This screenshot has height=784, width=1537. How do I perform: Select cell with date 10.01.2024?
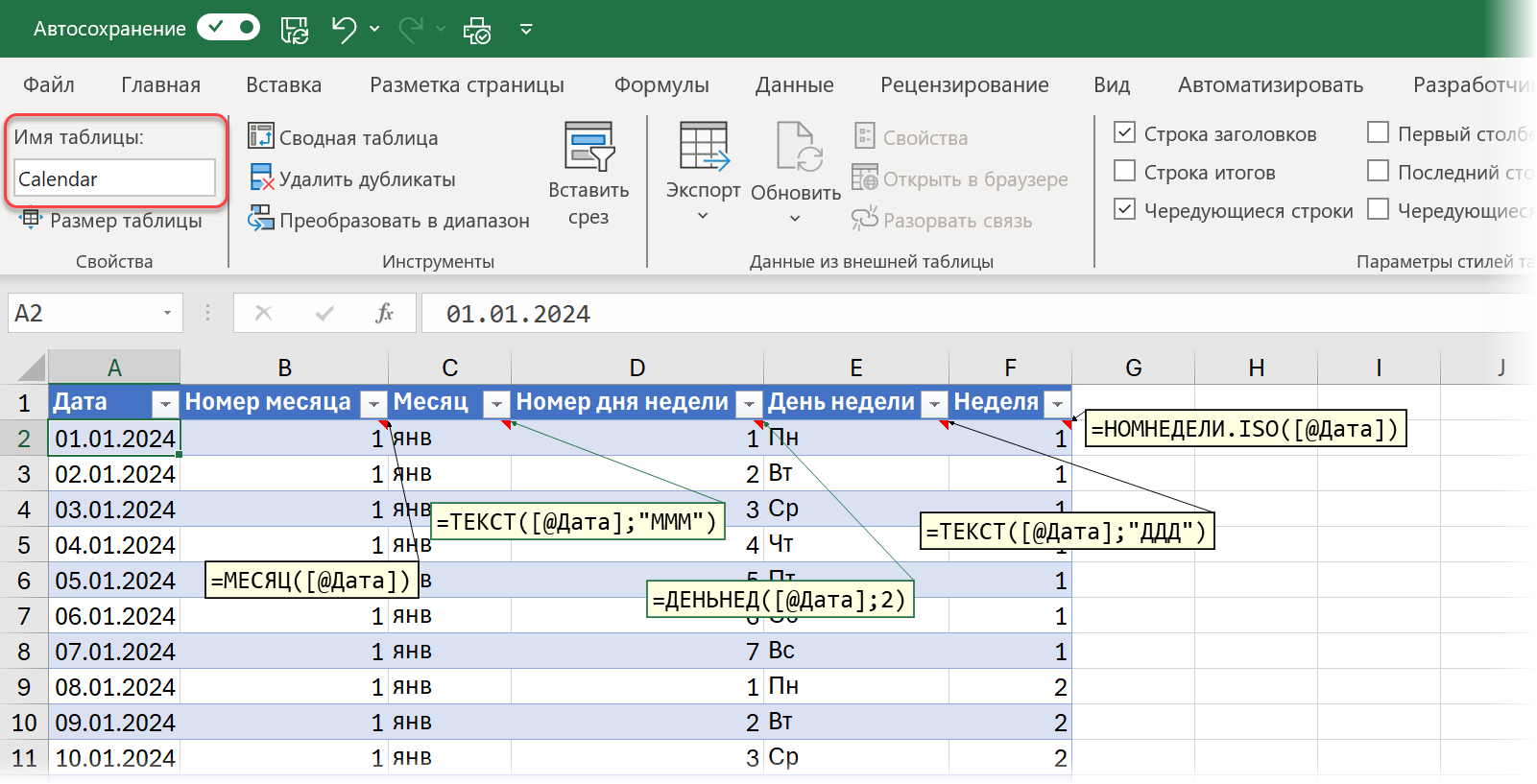click(114, 758)
